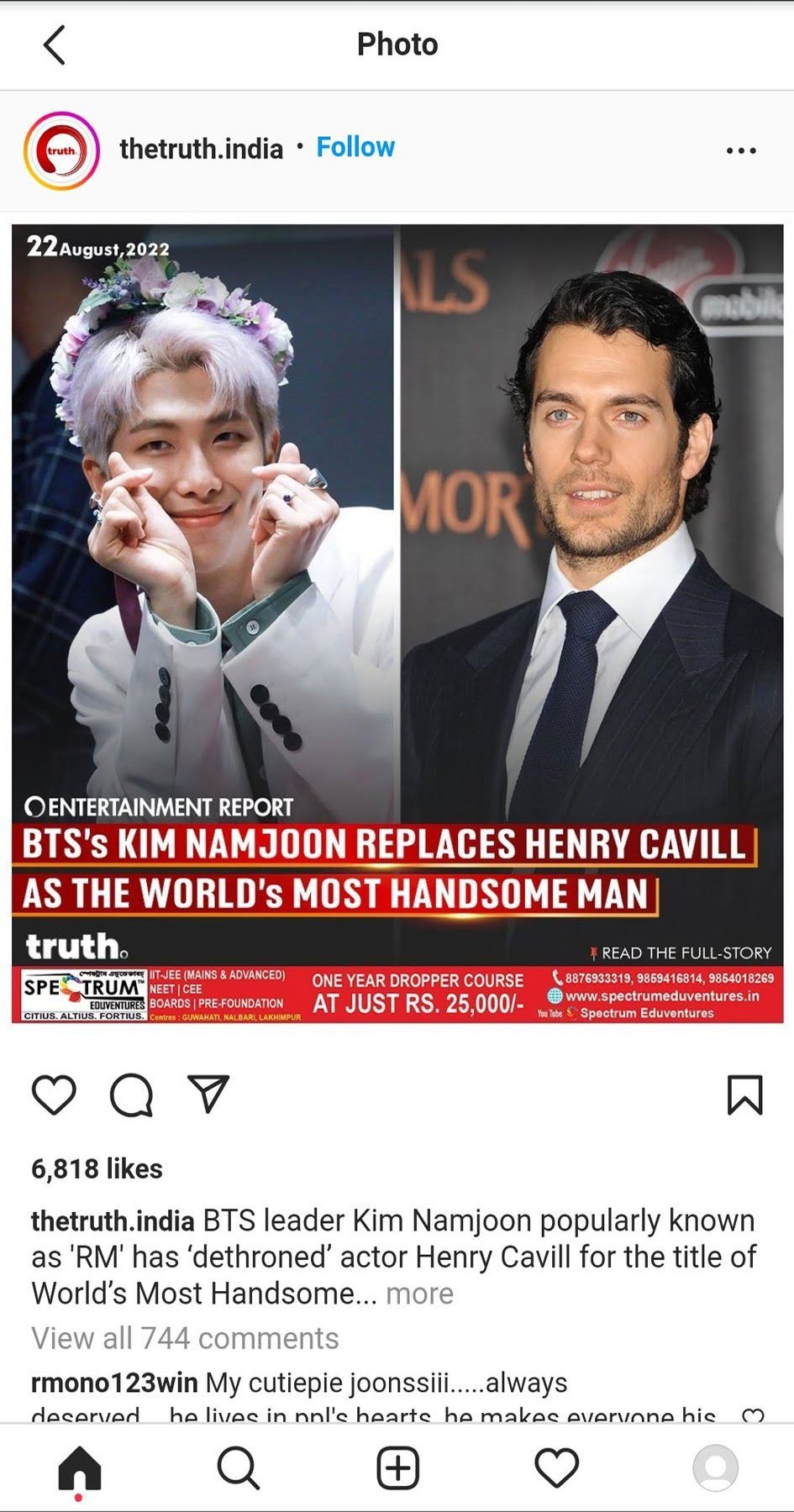Share the post with paper plane icon
The width and height of the screenshot is (794, 1512).
[209, 1094]
